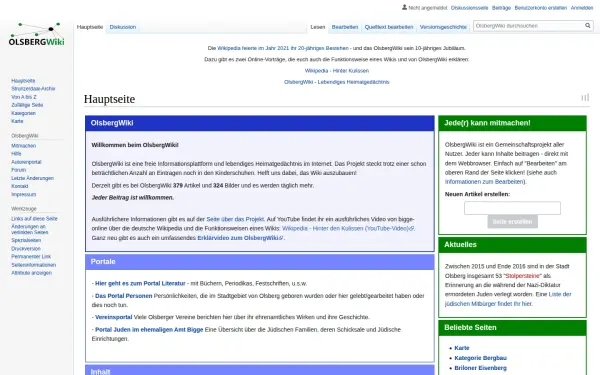Screen dimensions: 600x375
Task: Open the Kontakt sidebar link
Action: 20,186
